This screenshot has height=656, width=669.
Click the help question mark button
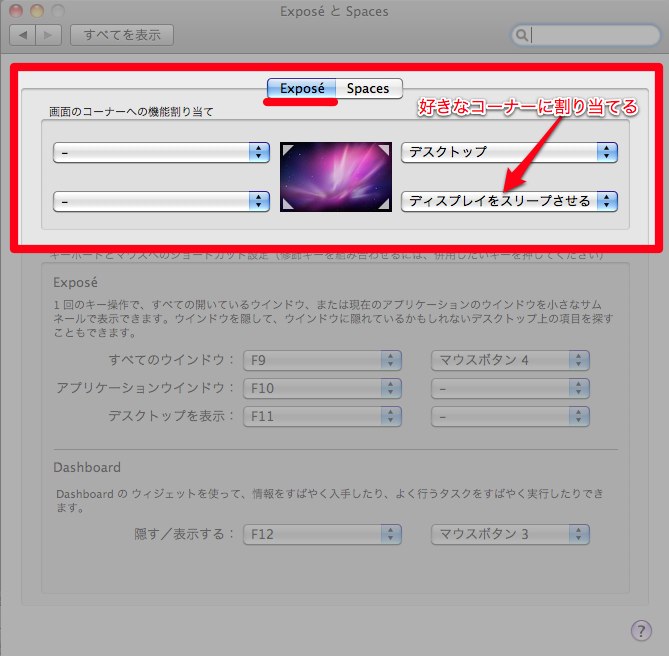(x=641, y=630)
